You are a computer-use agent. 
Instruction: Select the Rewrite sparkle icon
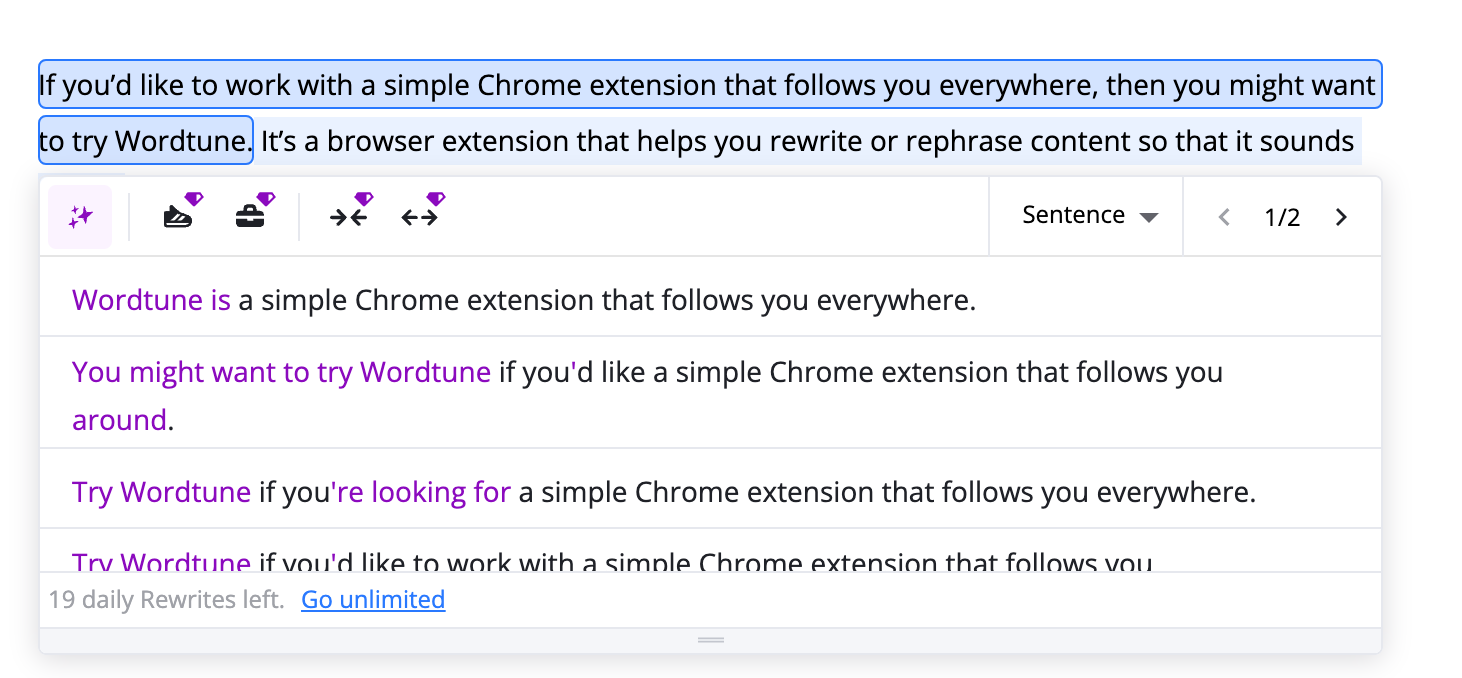[80, 217]
